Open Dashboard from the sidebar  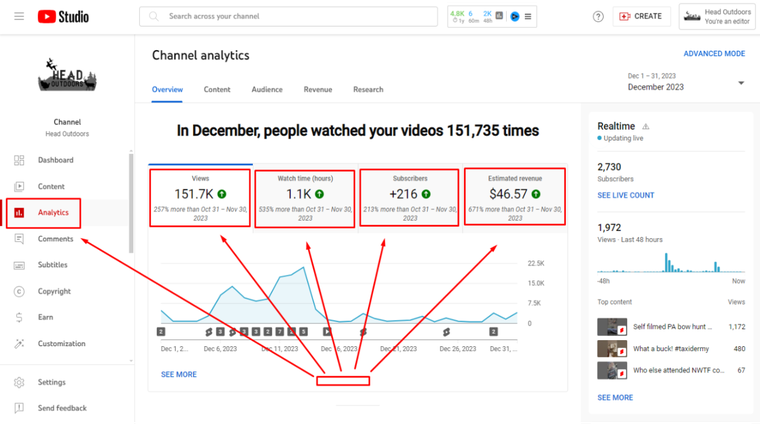[56, 160]
